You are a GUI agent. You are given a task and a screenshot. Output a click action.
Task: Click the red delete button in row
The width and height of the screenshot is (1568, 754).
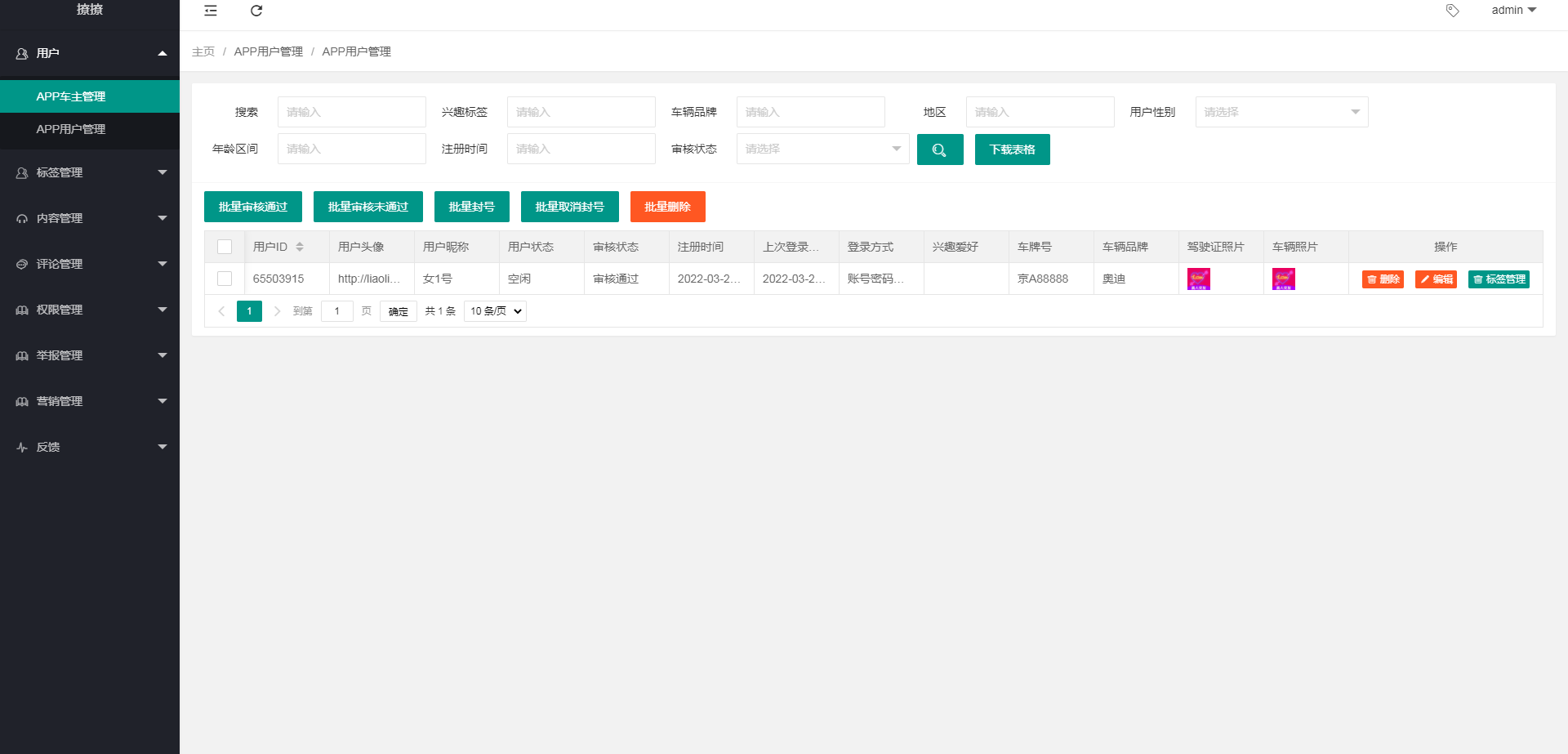pos(1382,279)
